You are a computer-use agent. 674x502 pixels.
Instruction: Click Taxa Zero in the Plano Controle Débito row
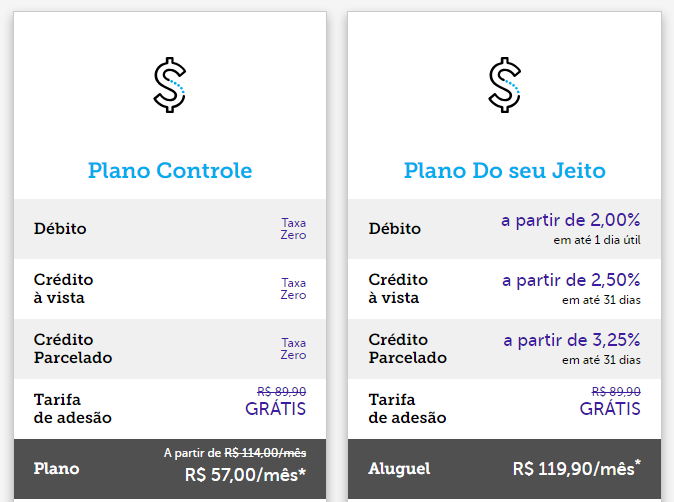click(x=294, y=229)
